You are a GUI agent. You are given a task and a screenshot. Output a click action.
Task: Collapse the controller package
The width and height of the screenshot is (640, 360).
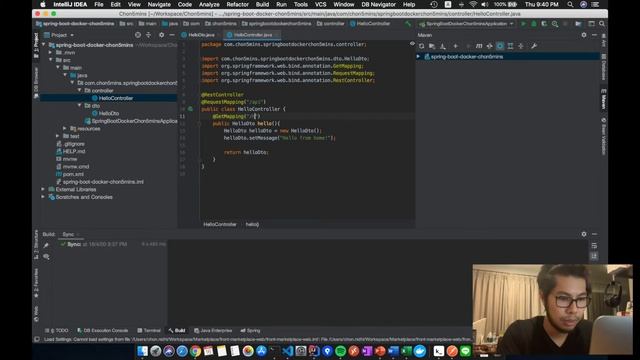pyautogui.click(x=80, y=91)
